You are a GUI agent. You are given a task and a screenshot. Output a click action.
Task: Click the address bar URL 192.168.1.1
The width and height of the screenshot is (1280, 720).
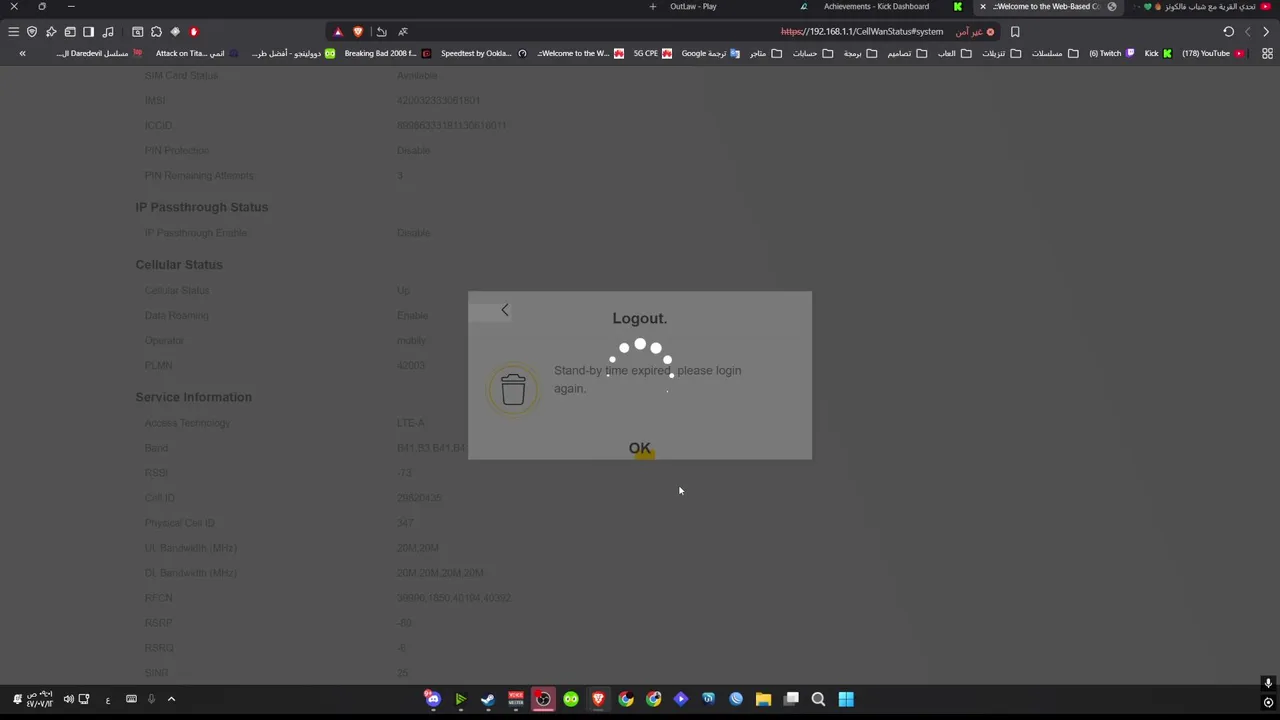point(861,32)
